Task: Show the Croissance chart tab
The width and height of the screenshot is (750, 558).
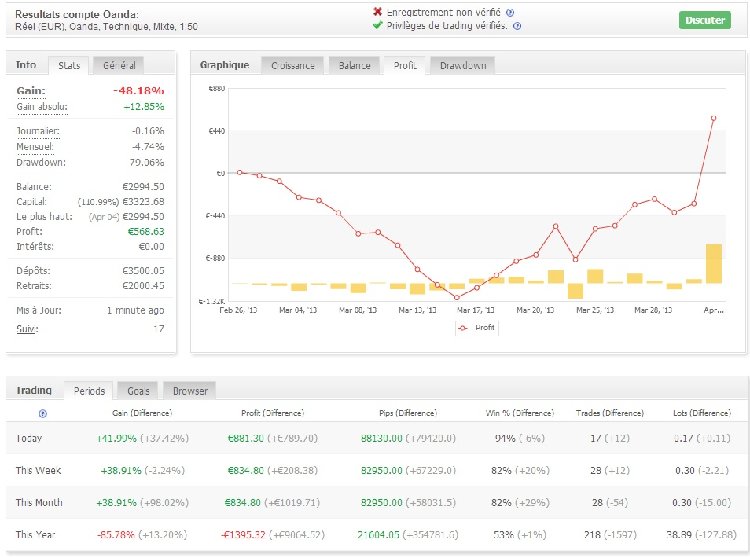Action: tap(294, 65)
